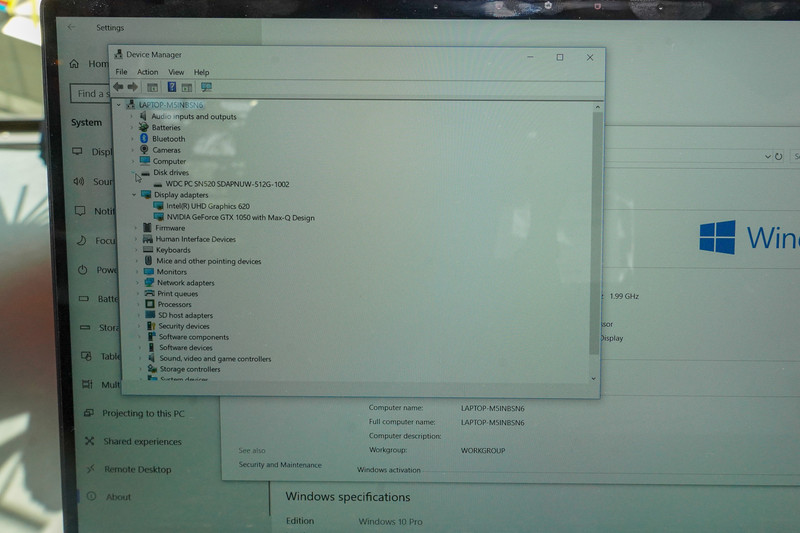Click the Back arrow toolbar icon in Device Manager

[x=118, y=87]
